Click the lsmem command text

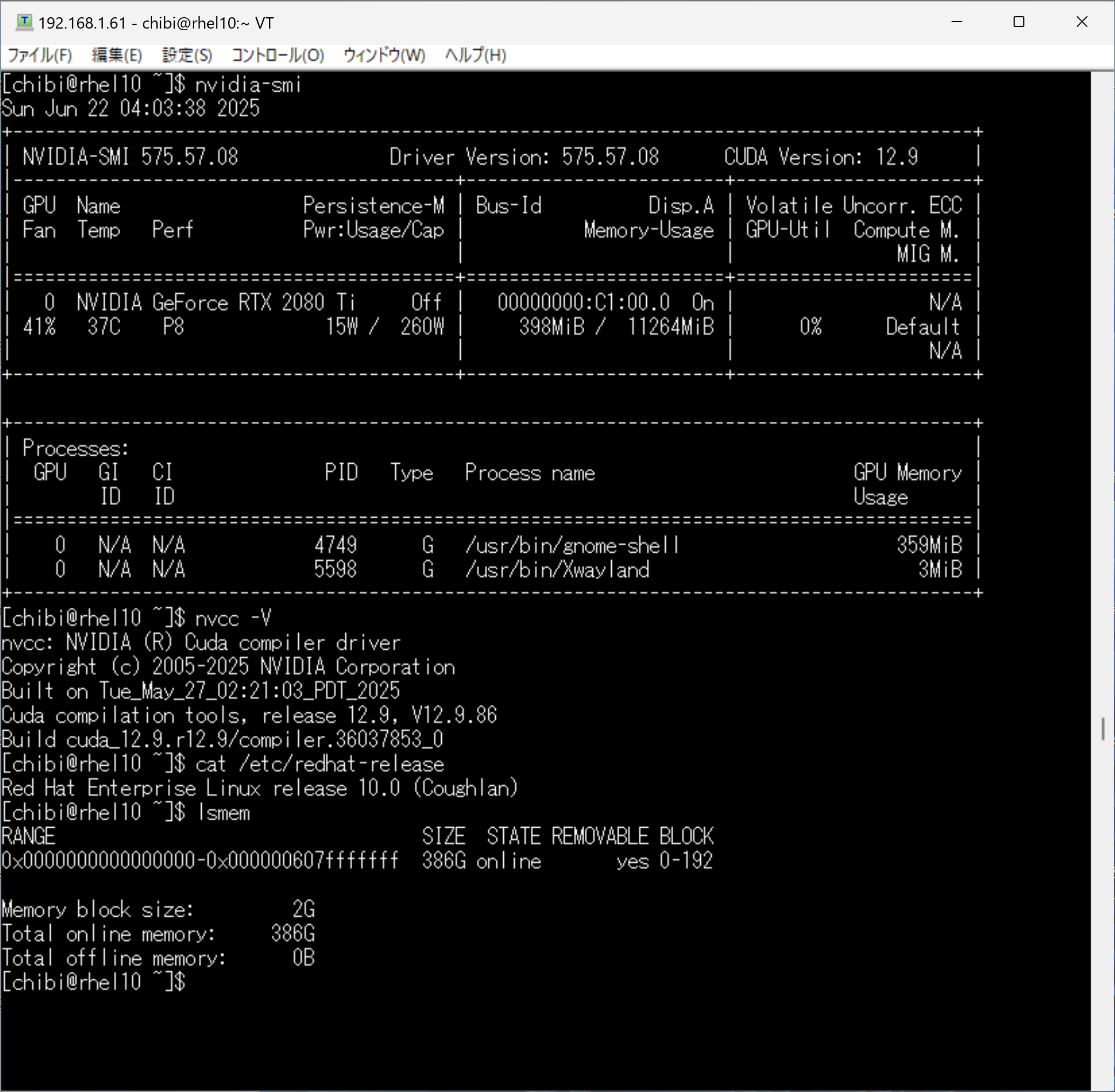[x=223, y=813]
